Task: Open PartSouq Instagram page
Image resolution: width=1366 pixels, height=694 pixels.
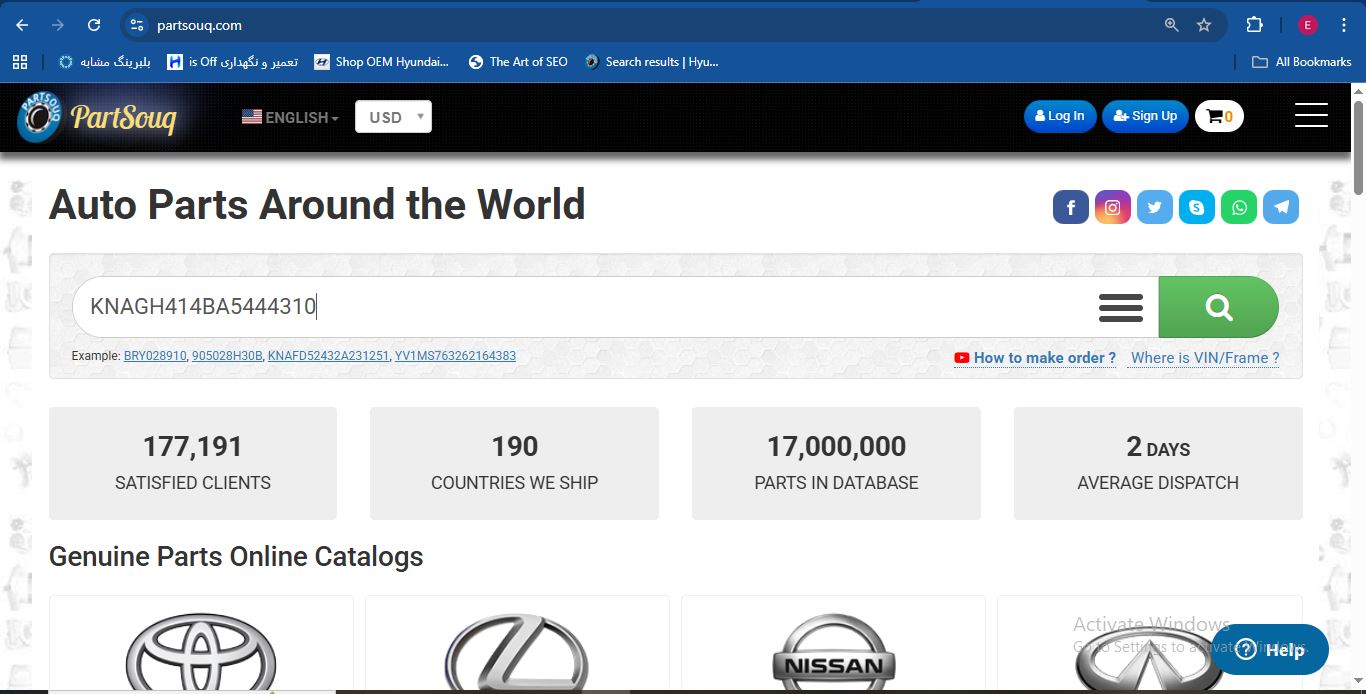Action: pyautogui.click(x=1112, y=207)
